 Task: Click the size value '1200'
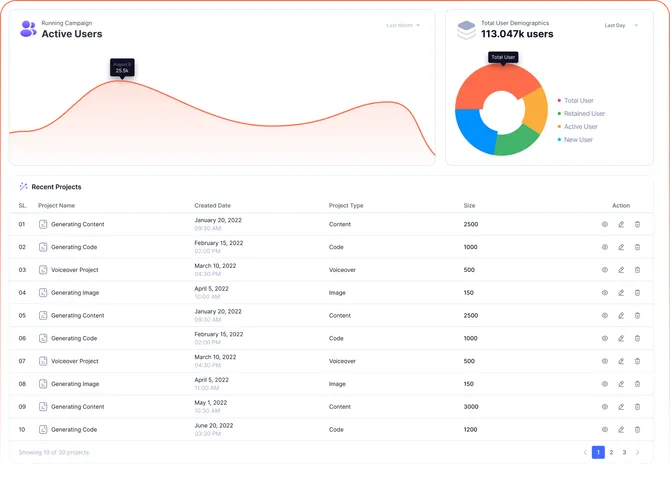[x=470, y=429]
